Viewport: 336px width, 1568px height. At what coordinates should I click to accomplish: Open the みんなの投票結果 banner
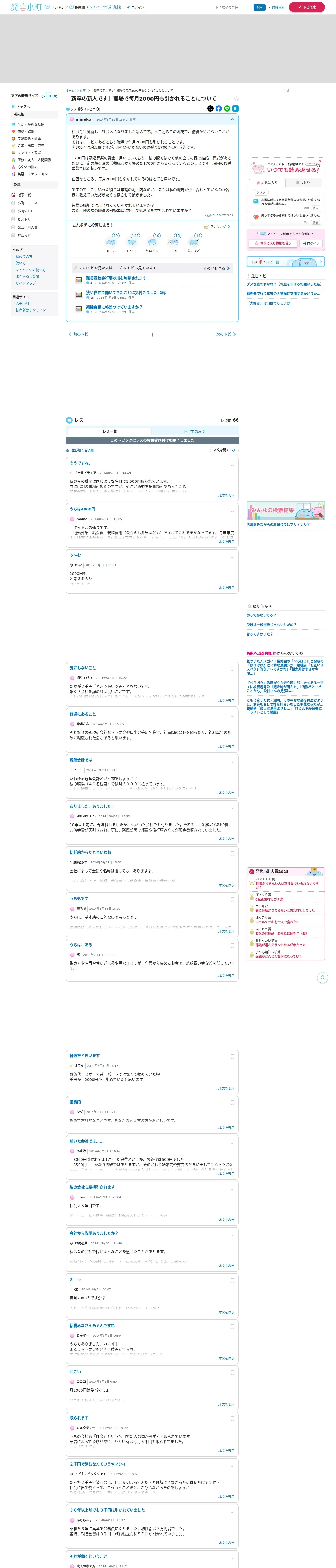tap(285, 511)
